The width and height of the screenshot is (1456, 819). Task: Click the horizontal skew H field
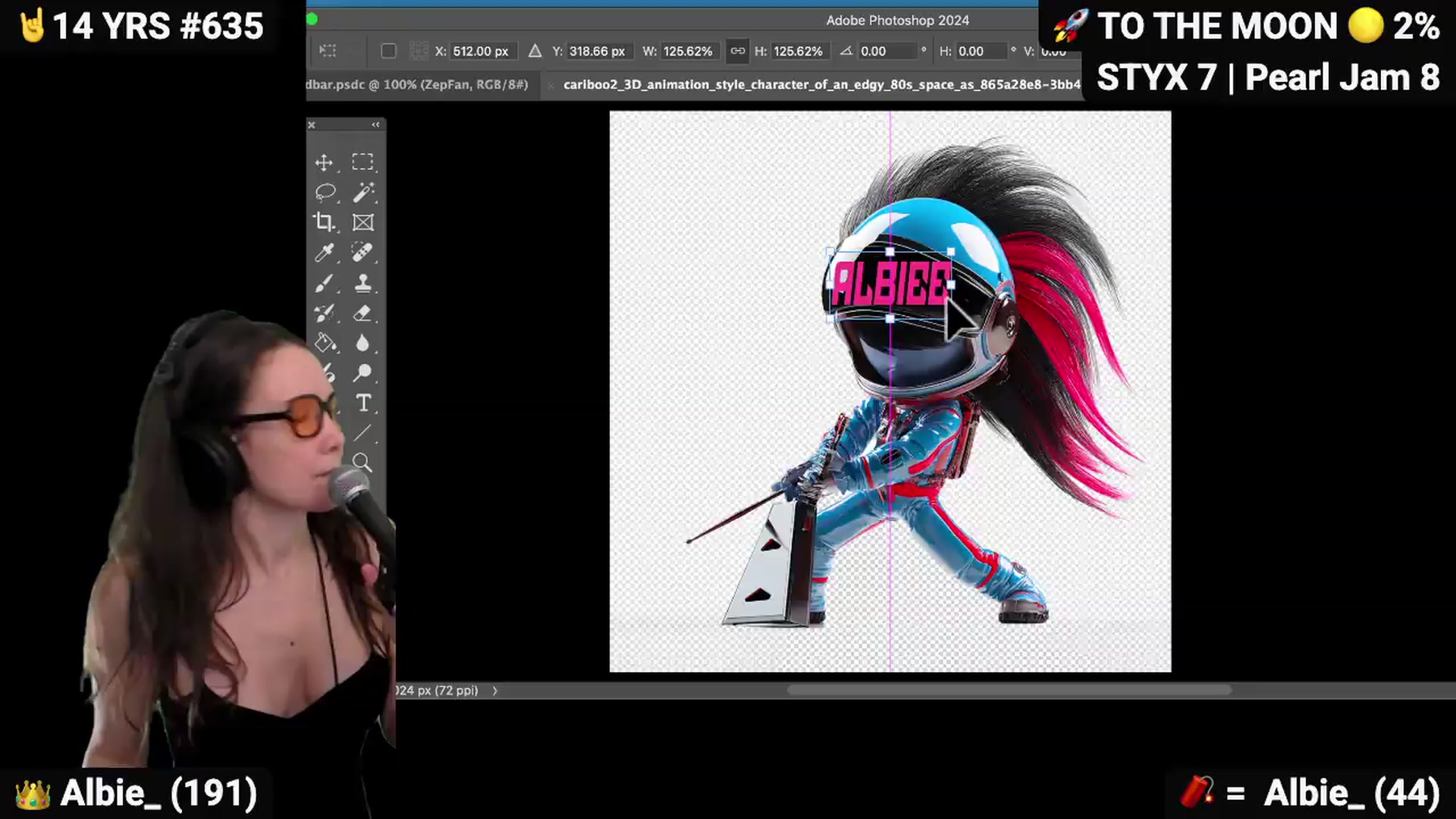pos(981,51)
